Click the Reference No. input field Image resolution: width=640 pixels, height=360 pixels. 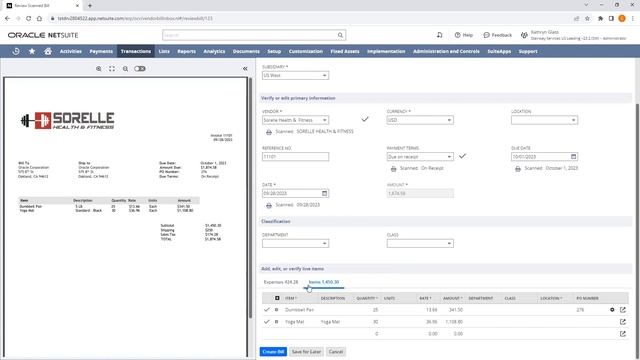point(296,157)
